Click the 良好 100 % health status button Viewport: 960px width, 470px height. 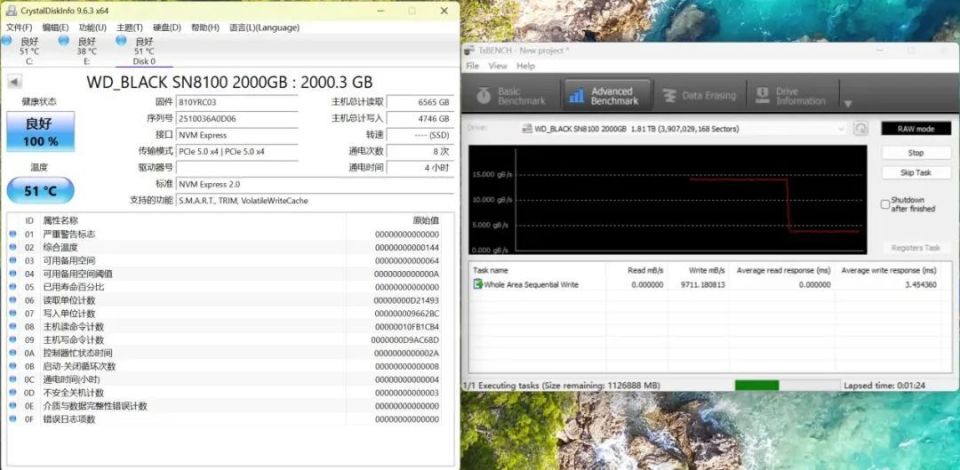coord(40,132)
